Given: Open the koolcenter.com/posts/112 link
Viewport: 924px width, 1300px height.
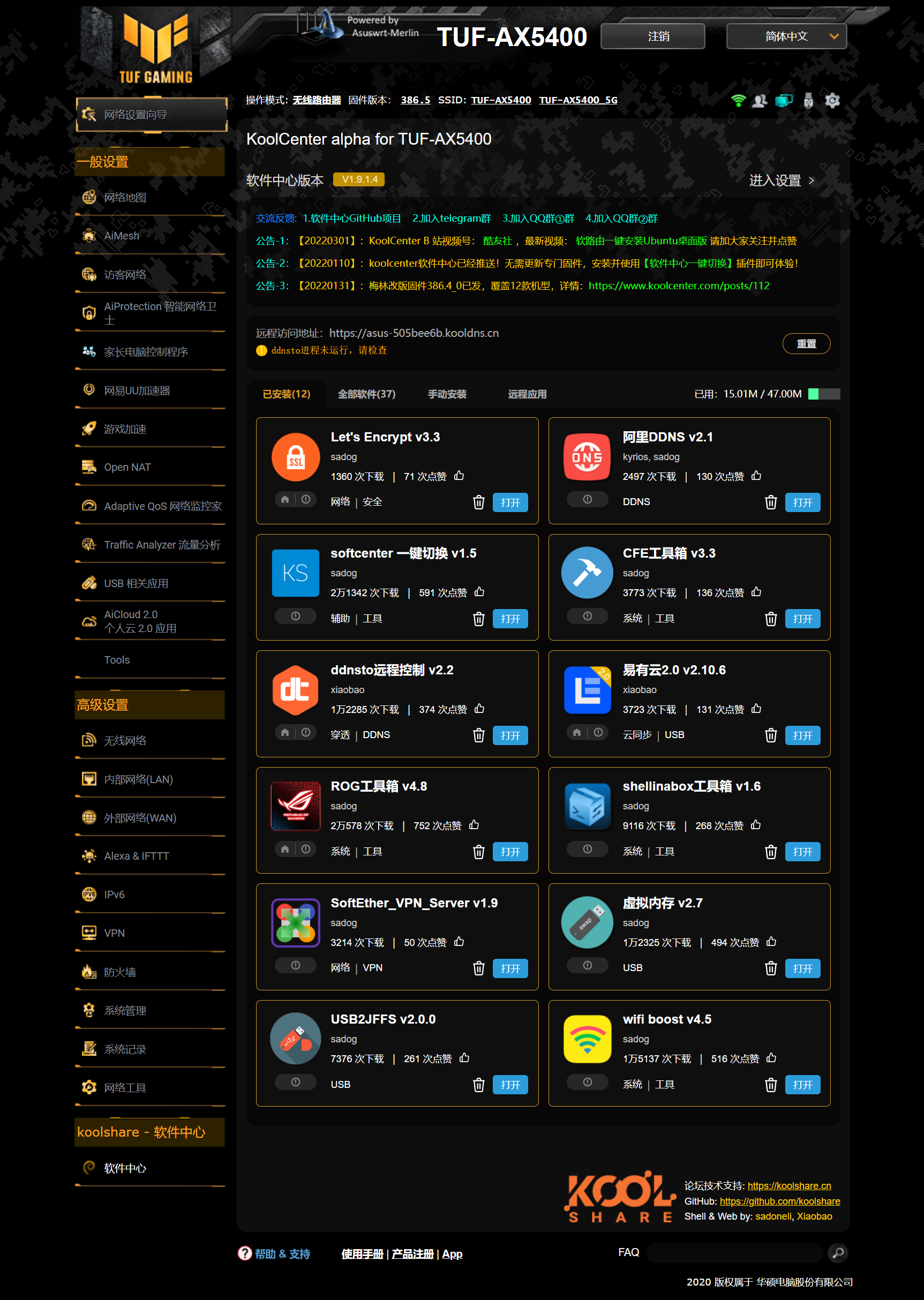Looking at the screenshot, I should click(x=678, y=285).
